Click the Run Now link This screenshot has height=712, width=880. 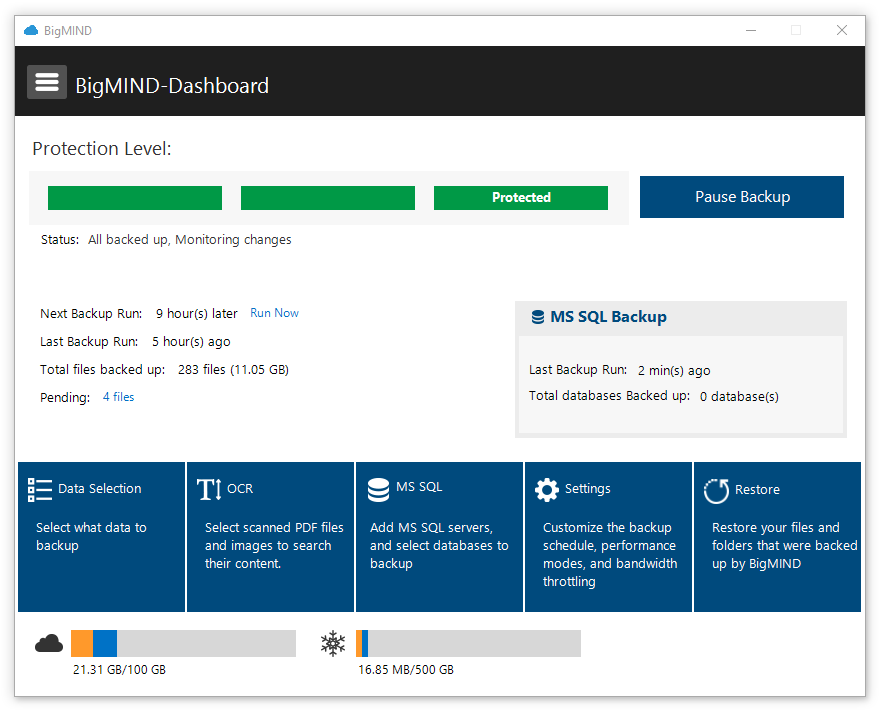[274, 313]
